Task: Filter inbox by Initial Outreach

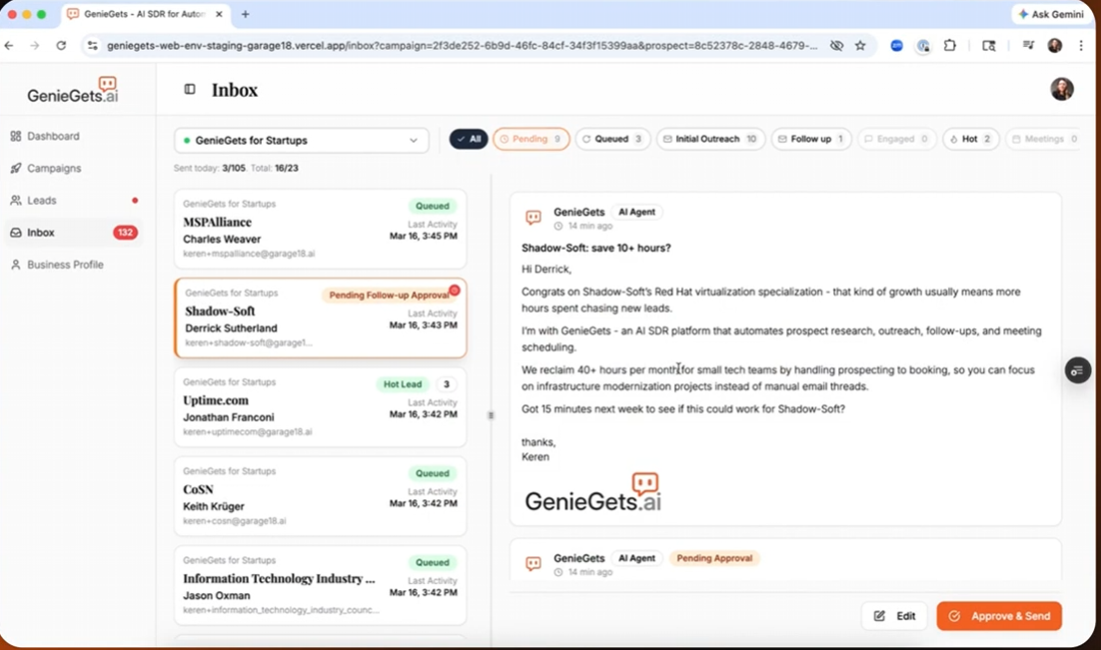Action: 710,139
